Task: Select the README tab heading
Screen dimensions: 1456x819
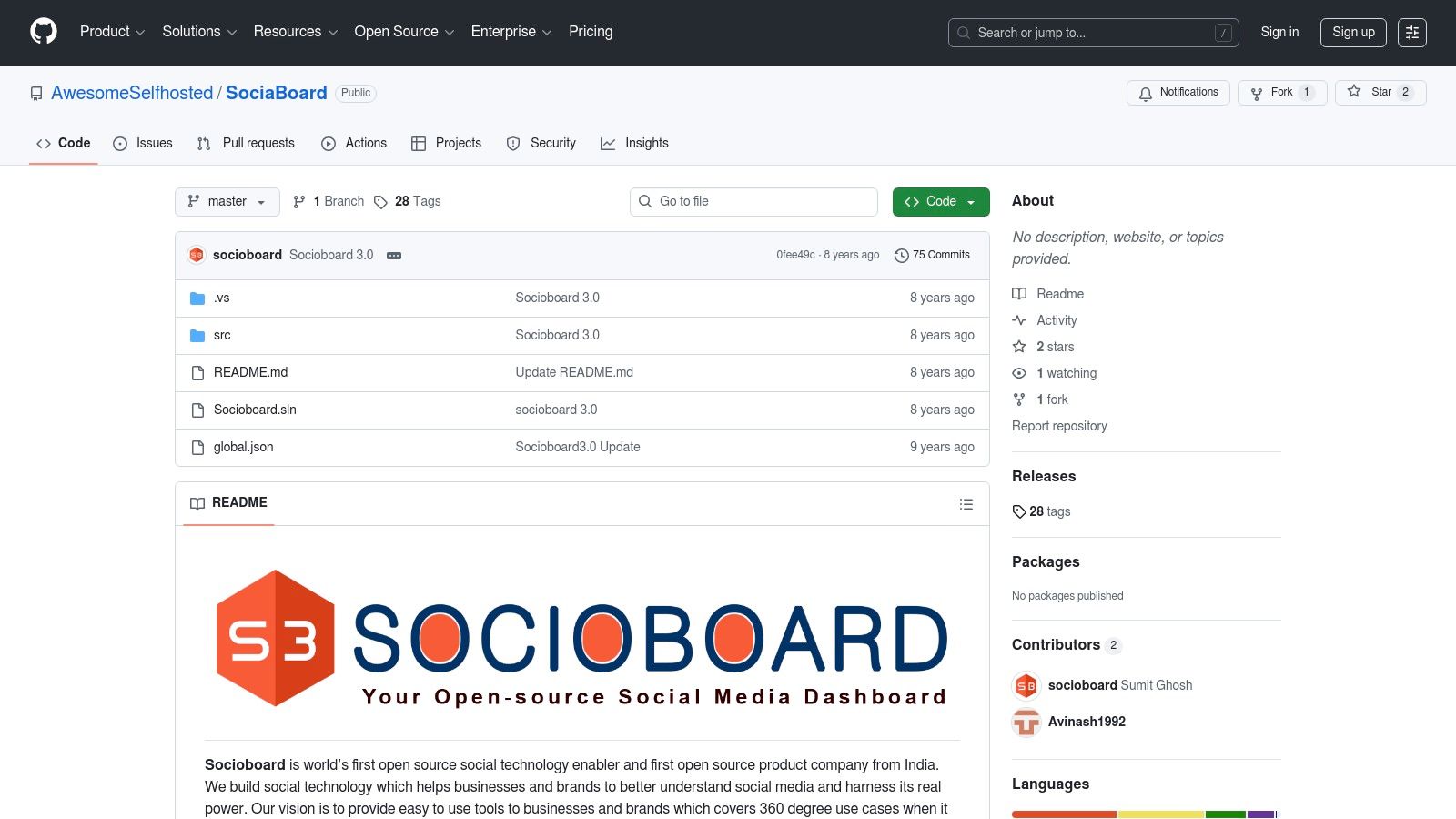Action: click(x=228, y=503)
